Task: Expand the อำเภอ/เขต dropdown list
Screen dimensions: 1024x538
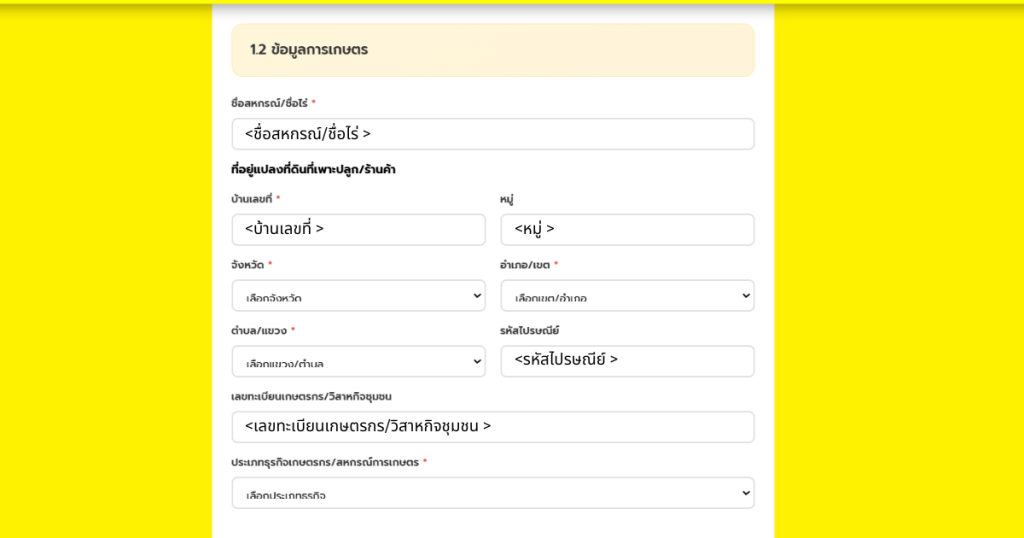Action: click(x=627, y=296)
